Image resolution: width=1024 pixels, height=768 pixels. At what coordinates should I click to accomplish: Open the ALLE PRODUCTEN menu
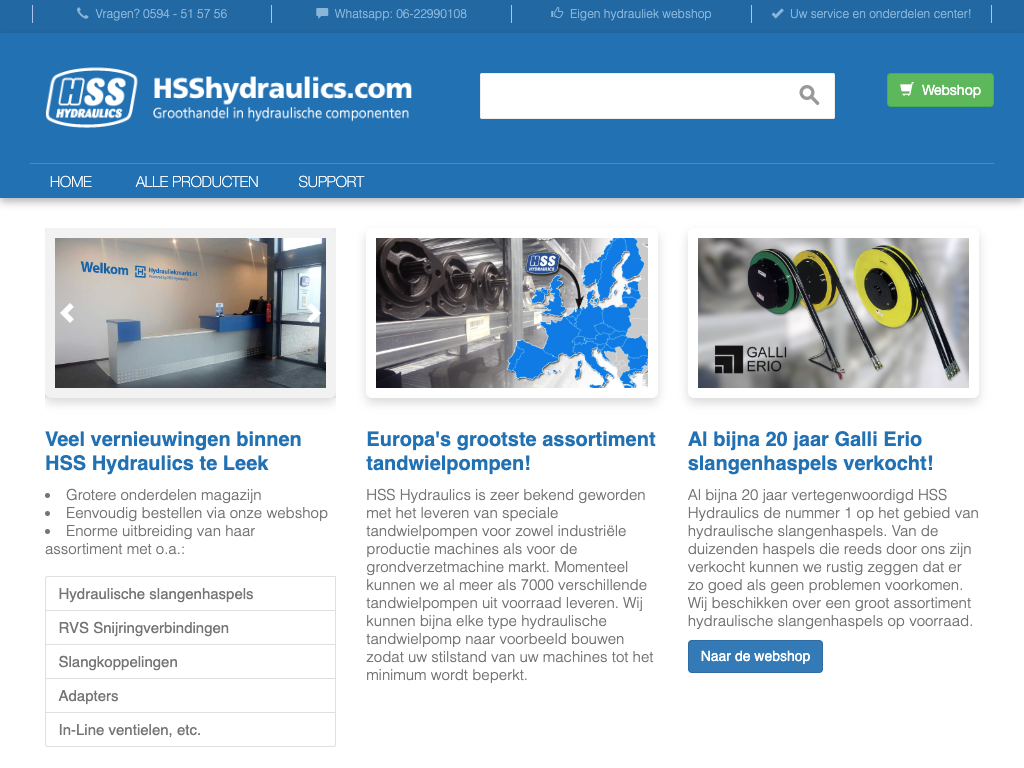[197, 182]
